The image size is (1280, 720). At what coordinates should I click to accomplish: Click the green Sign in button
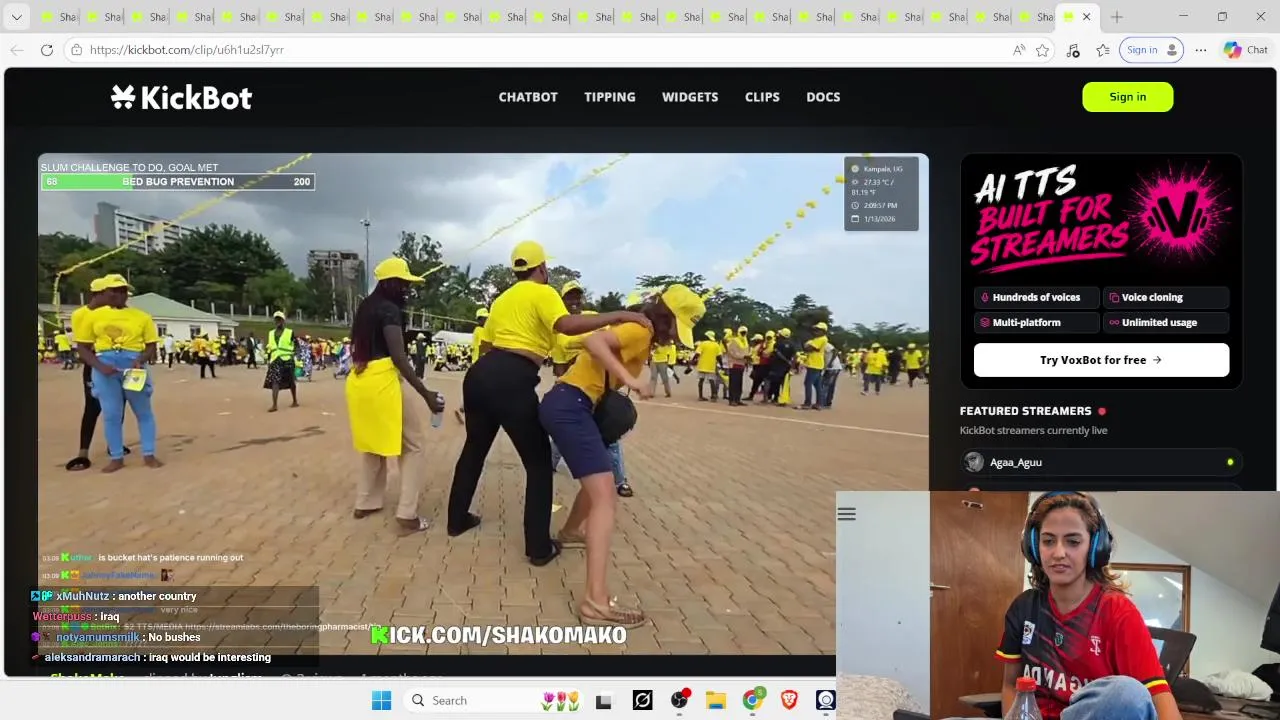tap(1127, 97)
